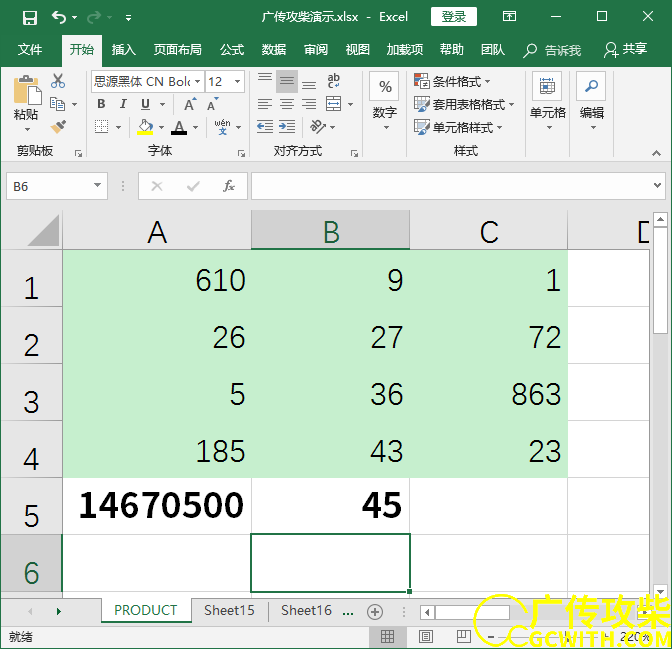672x649 pixels.
Task: Click the Format Painter brush icon
Action: coord(58,126)
